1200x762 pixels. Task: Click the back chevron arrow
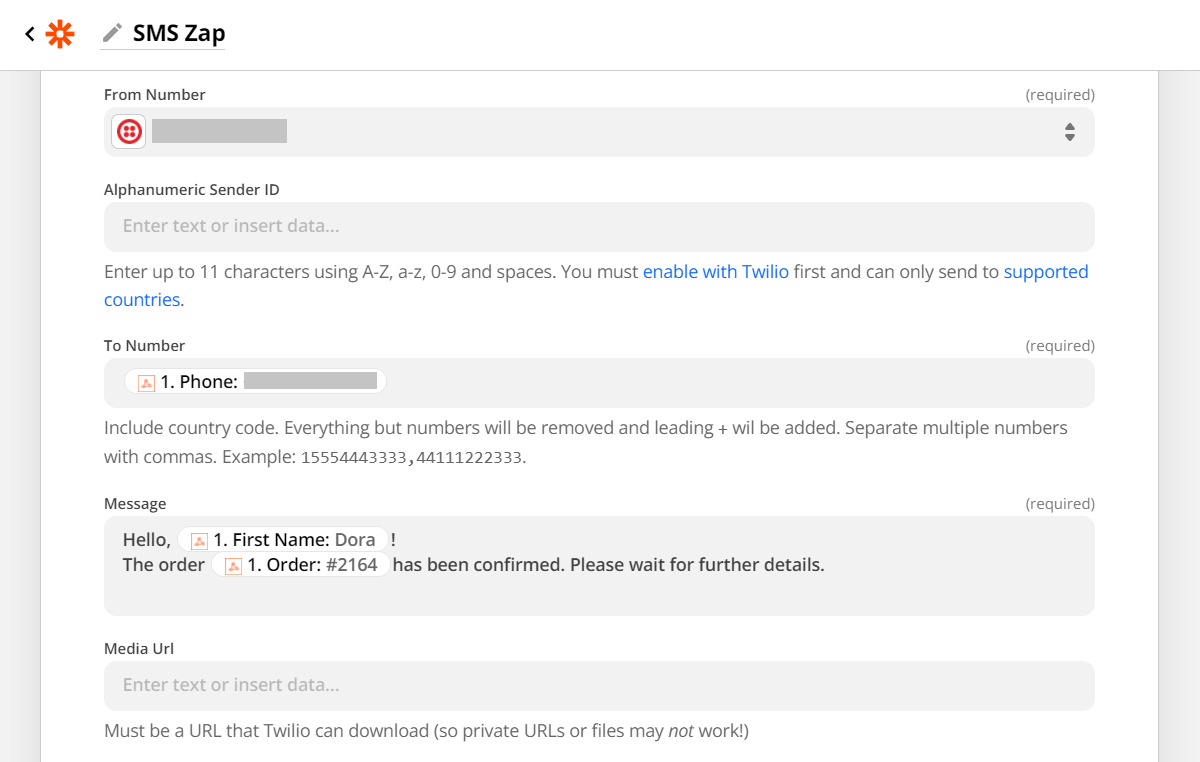point(28,33)
